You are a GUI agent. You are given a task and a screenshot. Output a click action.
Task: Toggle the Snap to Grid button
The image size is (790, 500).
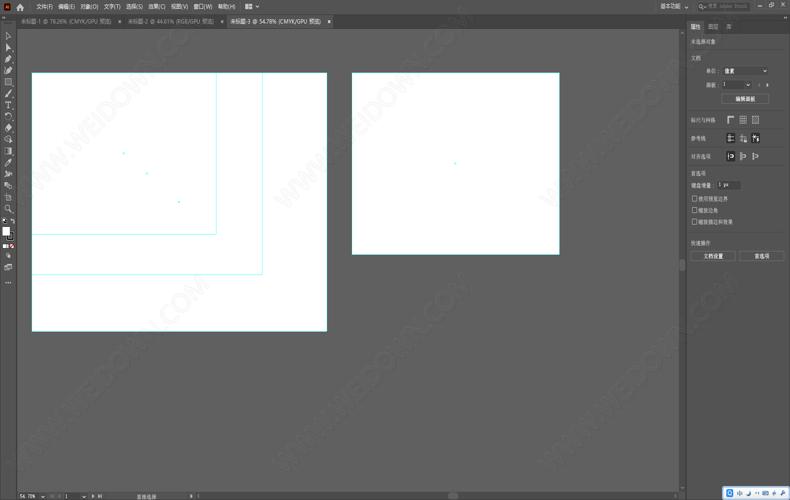(755, 156)
